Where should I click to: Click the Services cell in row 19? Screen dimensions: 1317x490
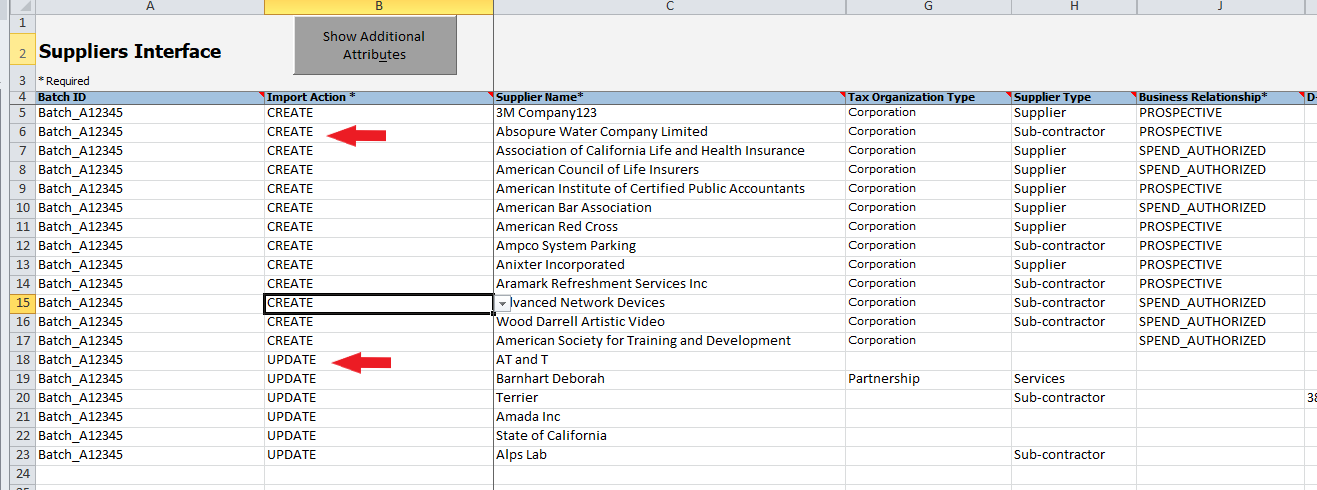1074,379
